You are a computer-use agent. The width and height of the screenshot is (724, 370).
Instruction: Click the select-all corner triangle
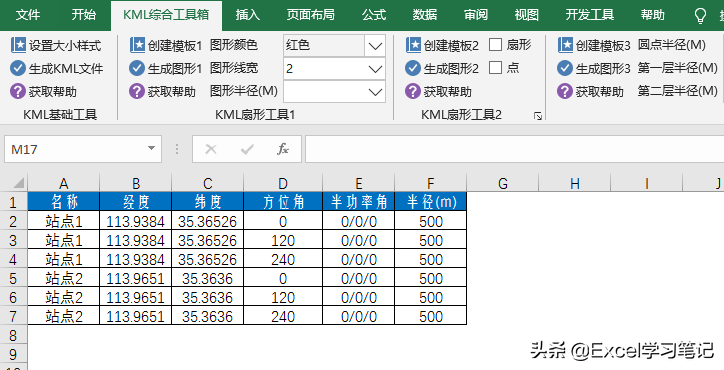18,183
